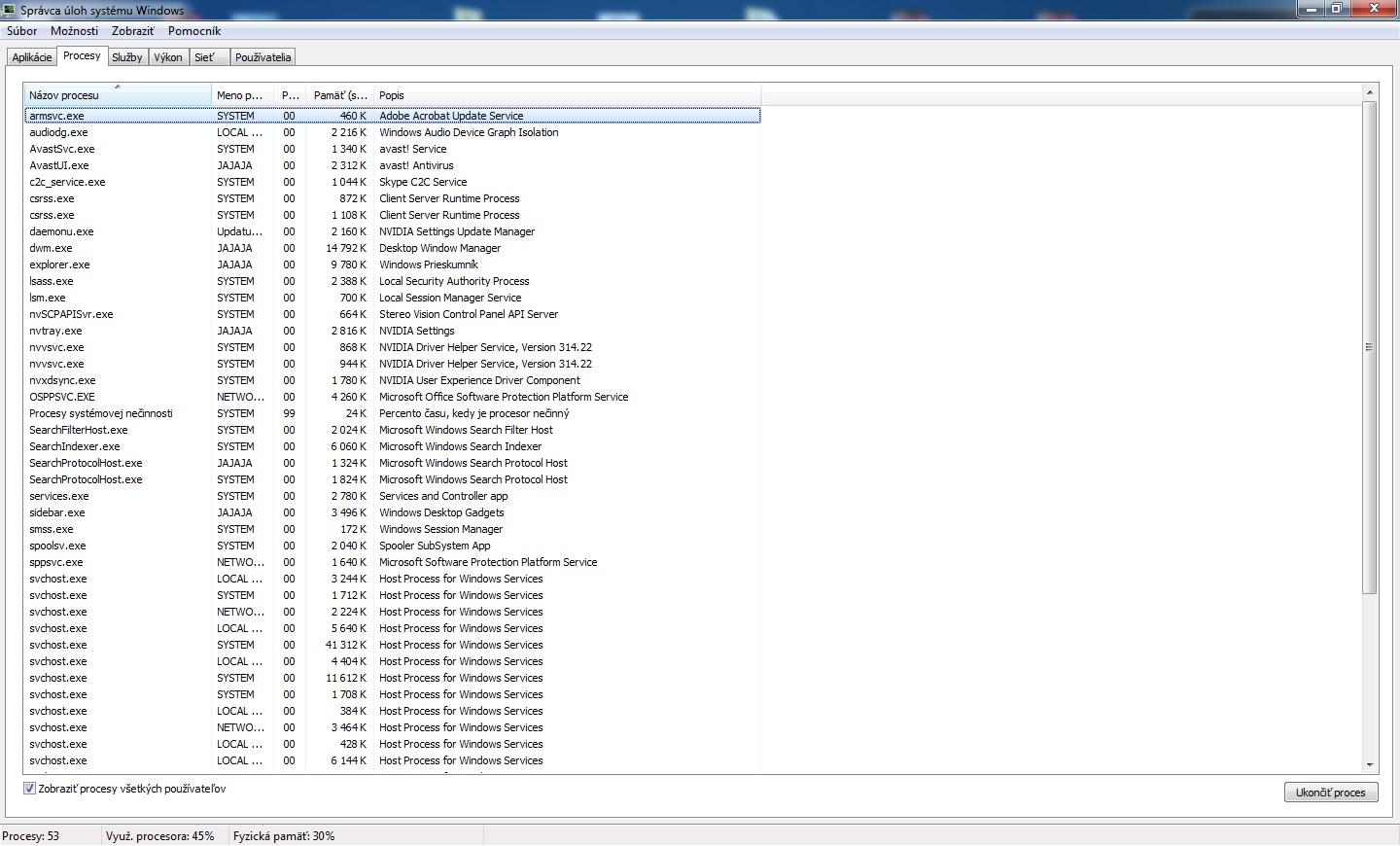Select svchost.exe row using 11 612 K
This screenshot has height=846, width=1400.
coord(392,678)
